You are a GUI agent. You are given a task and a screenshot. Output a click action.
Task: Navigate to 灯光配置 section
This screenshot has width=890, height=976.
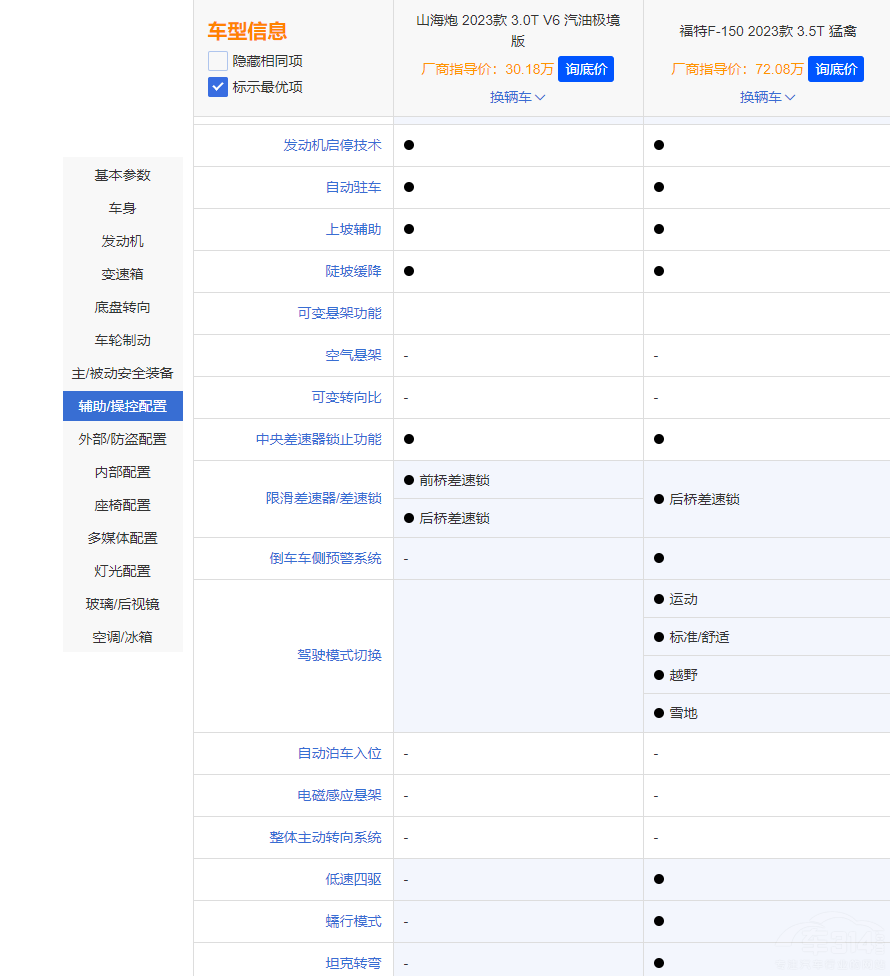point(122,571)
